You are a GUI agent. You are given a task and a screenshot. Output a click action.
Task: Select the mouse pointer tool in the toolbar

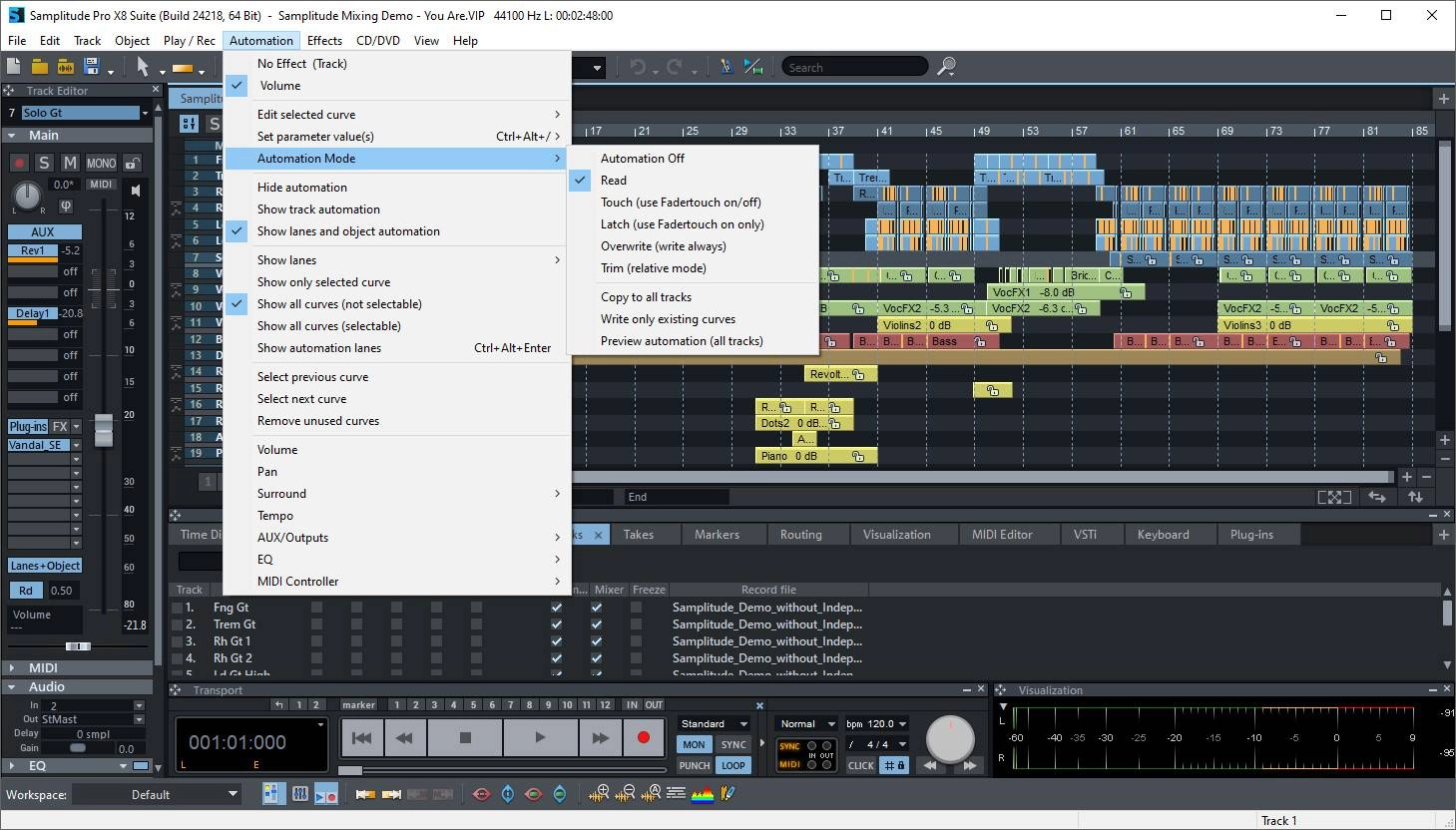coord(143,67)
